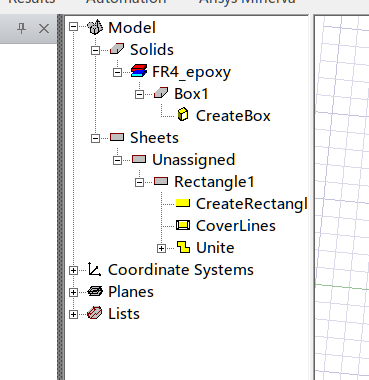The height and width of the screenshot is (380, 369).
Task: Open the Ansys Minerva ribbon tab
Action: coord(247,2)
